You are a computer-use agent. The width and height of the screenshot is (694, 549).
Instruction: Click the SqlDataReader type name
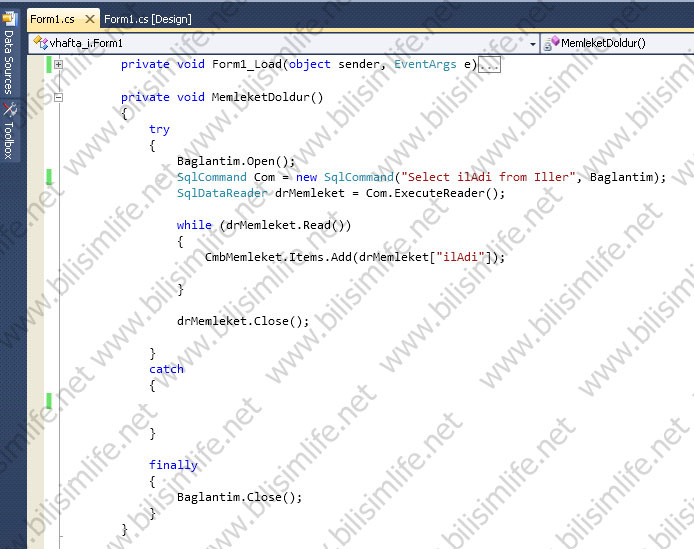222,193
